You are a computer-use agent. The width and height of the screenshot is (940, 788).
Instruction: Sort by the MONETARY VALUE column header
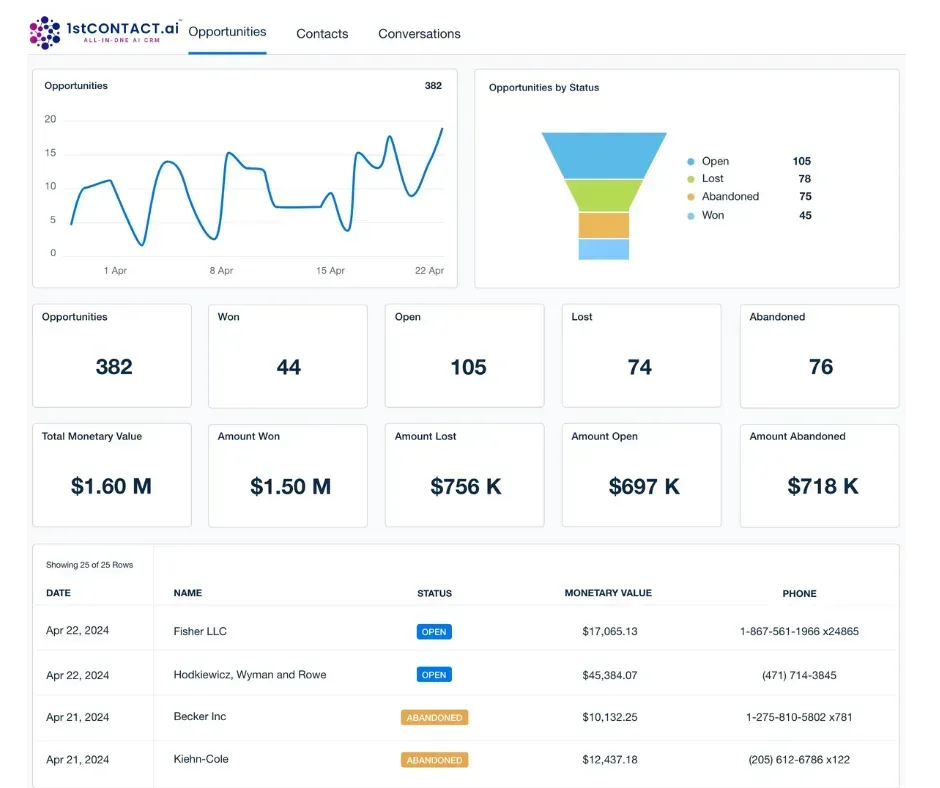click(x=608, y=593)
